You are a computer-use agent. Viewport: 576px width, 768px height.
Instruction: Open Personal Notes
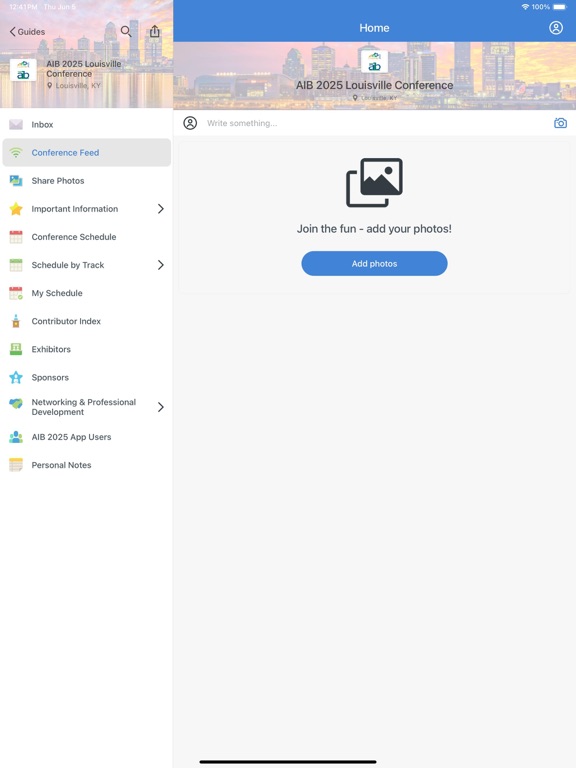tap(87, 465)
